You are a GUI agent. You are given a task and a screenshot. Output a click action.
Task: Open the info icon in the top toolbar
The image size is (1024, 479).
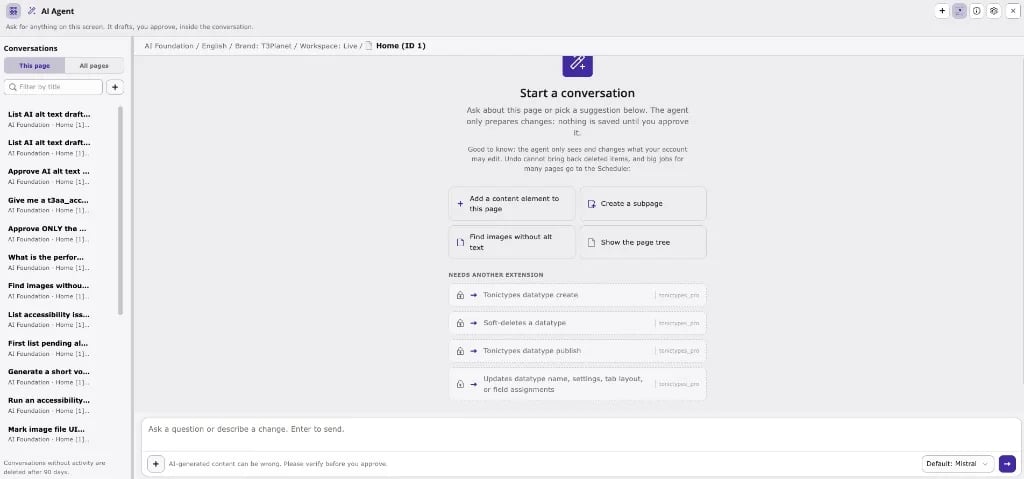coord(976,11)
